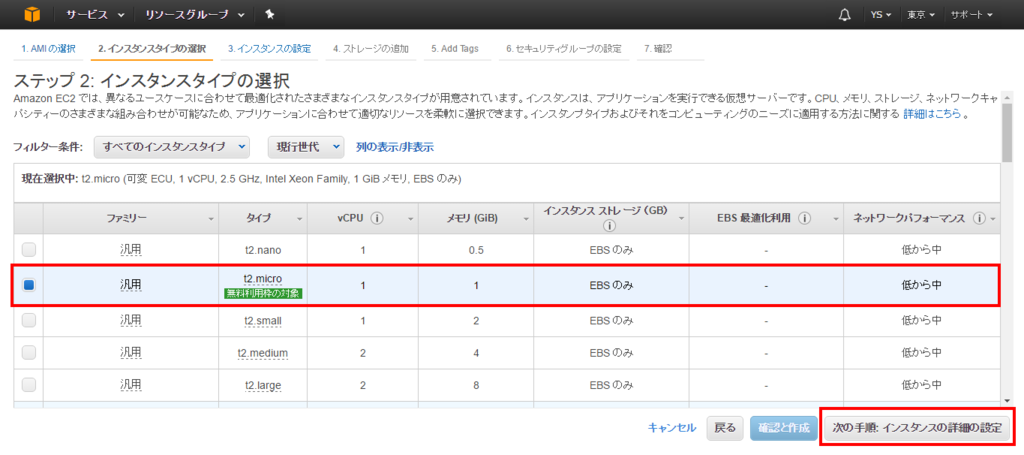This screenshot has height=455, width=1024.
Task: Click the pin shortcut icon in top bar
Action: (x=269, y=14)
